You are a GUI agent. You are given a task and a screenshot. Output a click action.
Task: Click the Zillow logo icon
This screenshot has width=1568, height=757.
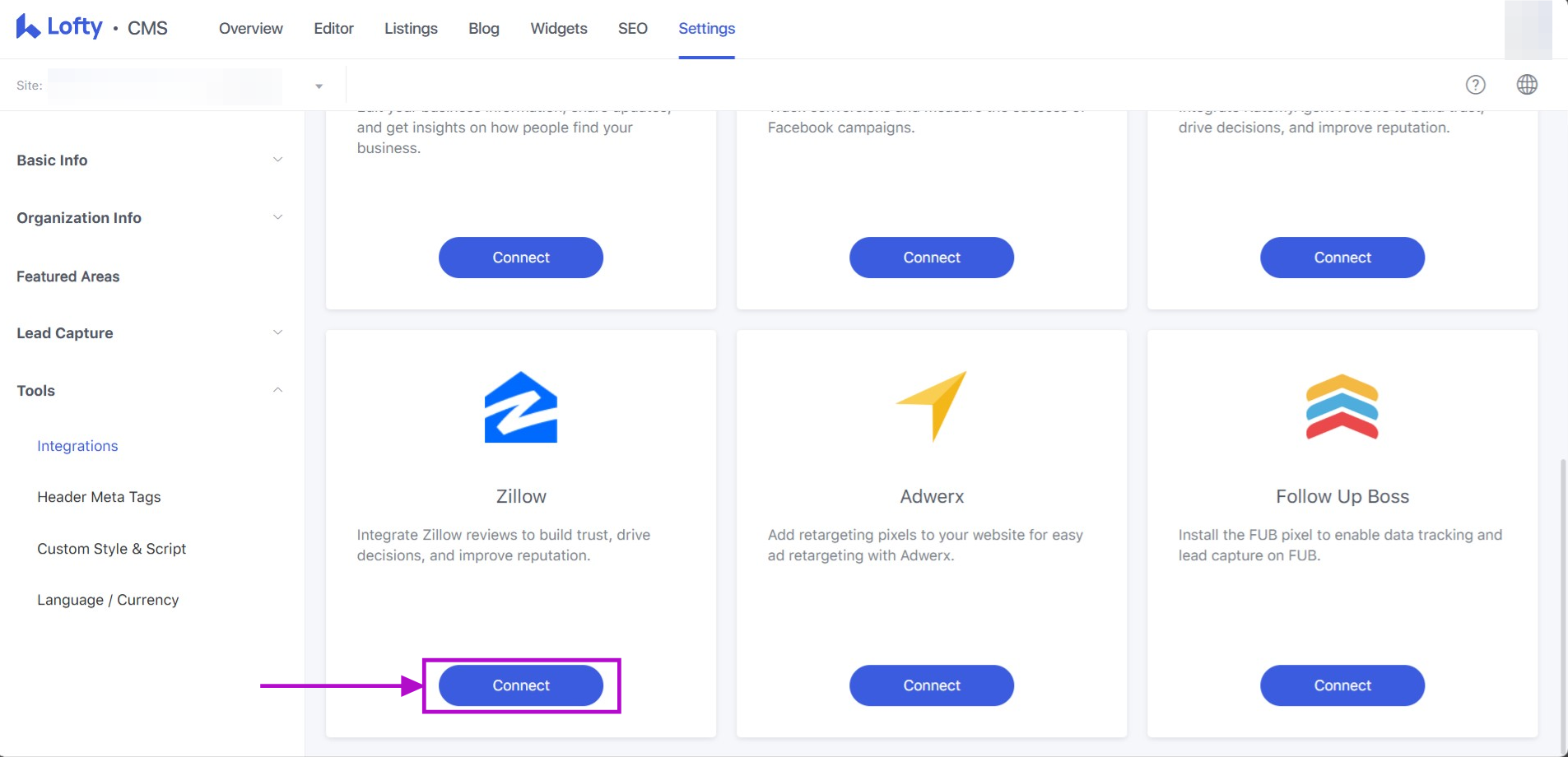click(520, 407)
